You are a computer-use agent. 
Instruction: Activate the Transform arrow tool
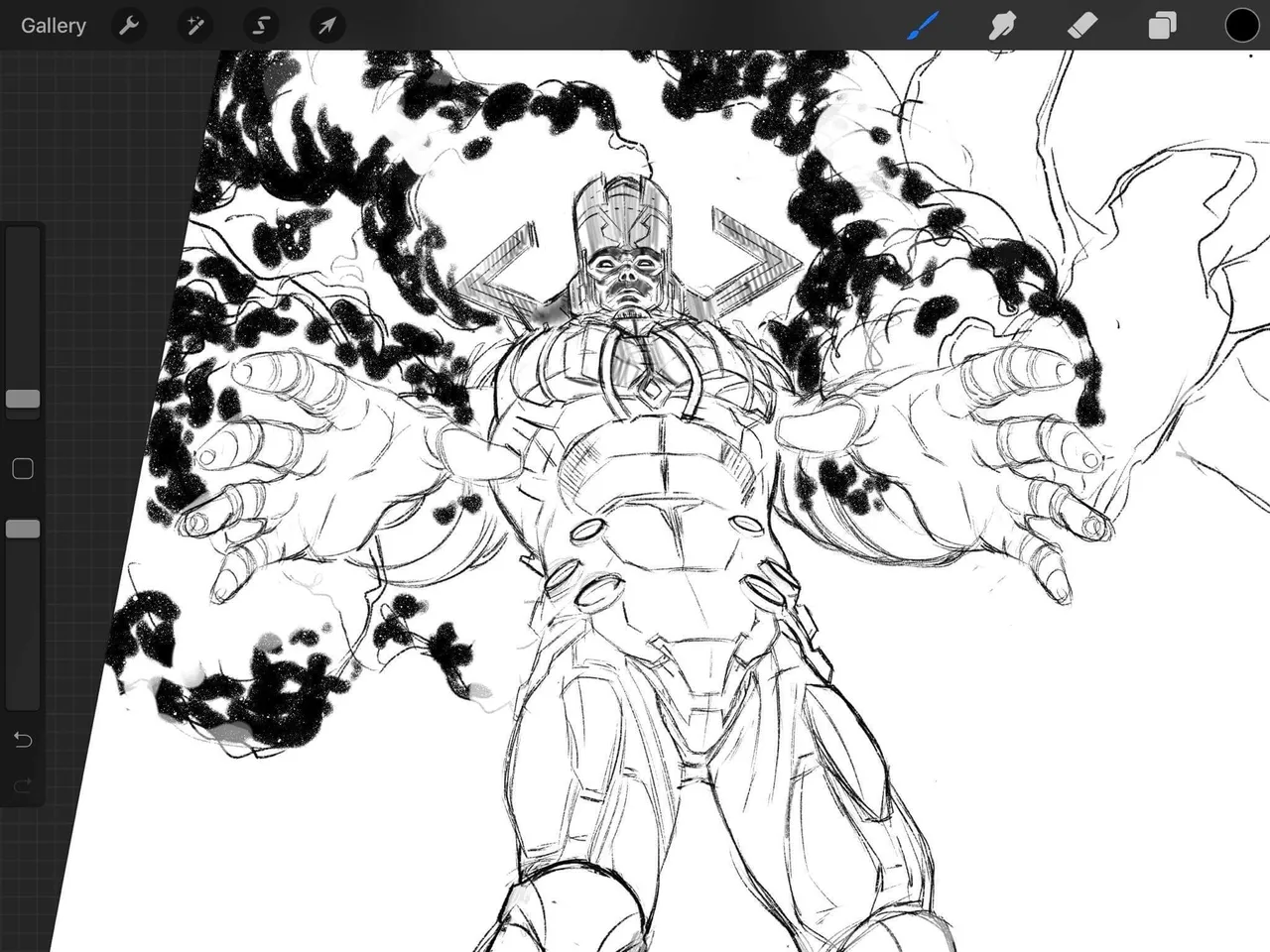(327, 26)
